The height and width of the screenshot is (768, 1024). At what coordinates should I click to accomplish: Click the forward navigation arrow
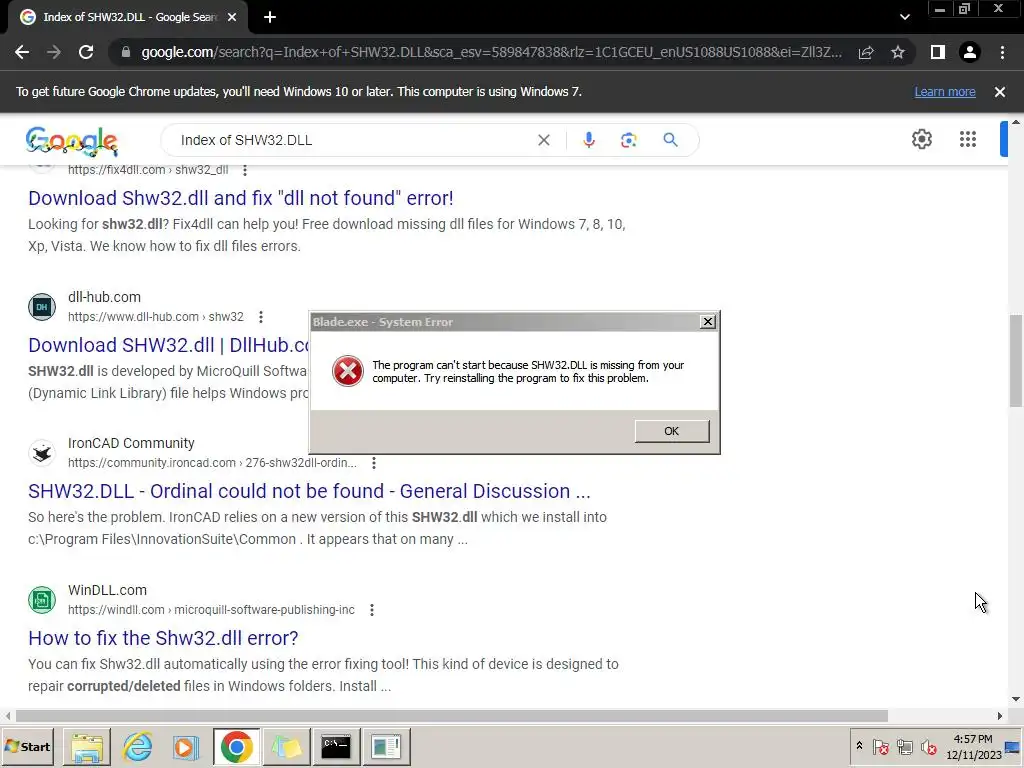54,52
